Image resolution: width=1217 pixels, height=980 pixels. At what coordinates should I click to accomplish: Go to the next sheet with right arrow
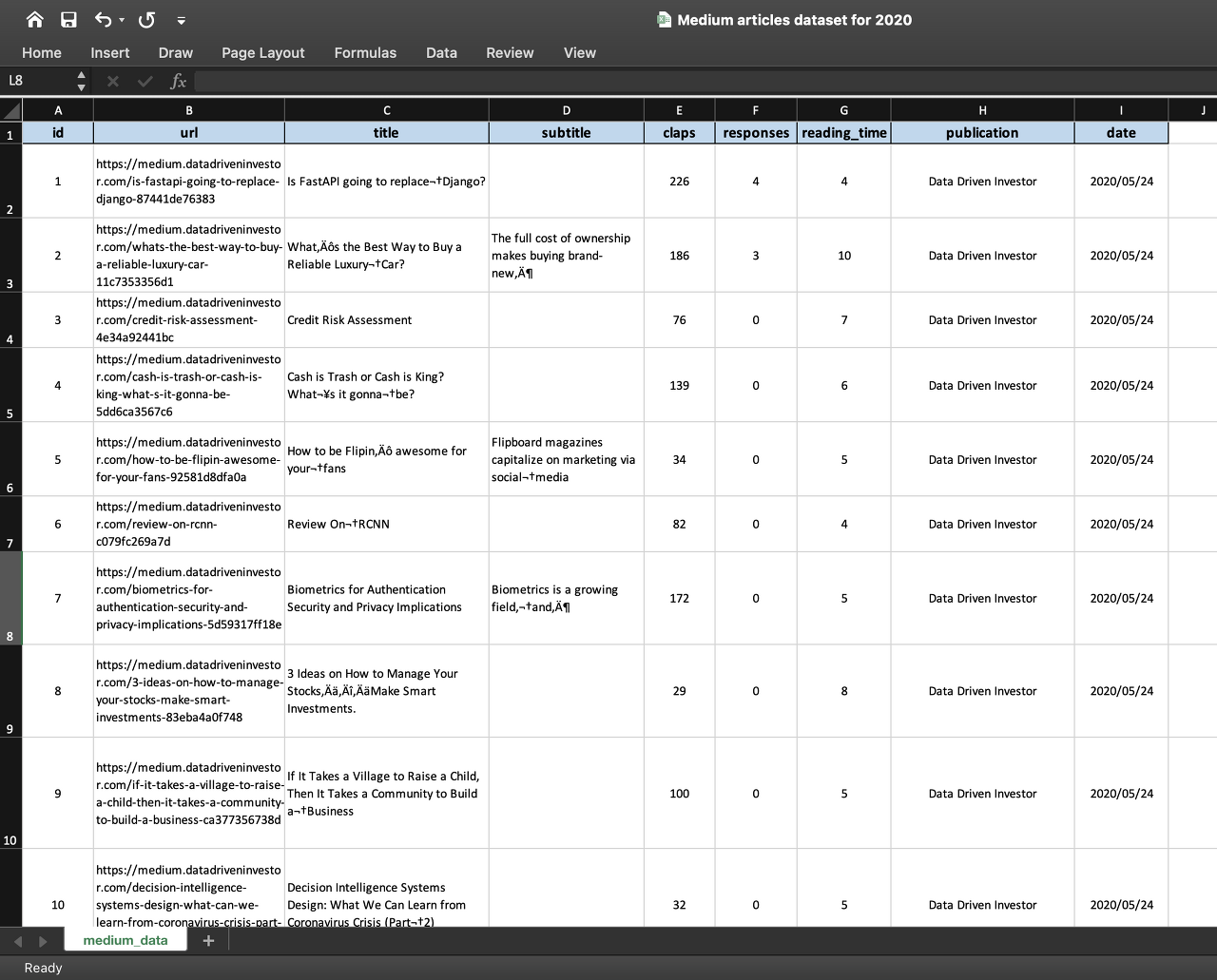[43, 941]
